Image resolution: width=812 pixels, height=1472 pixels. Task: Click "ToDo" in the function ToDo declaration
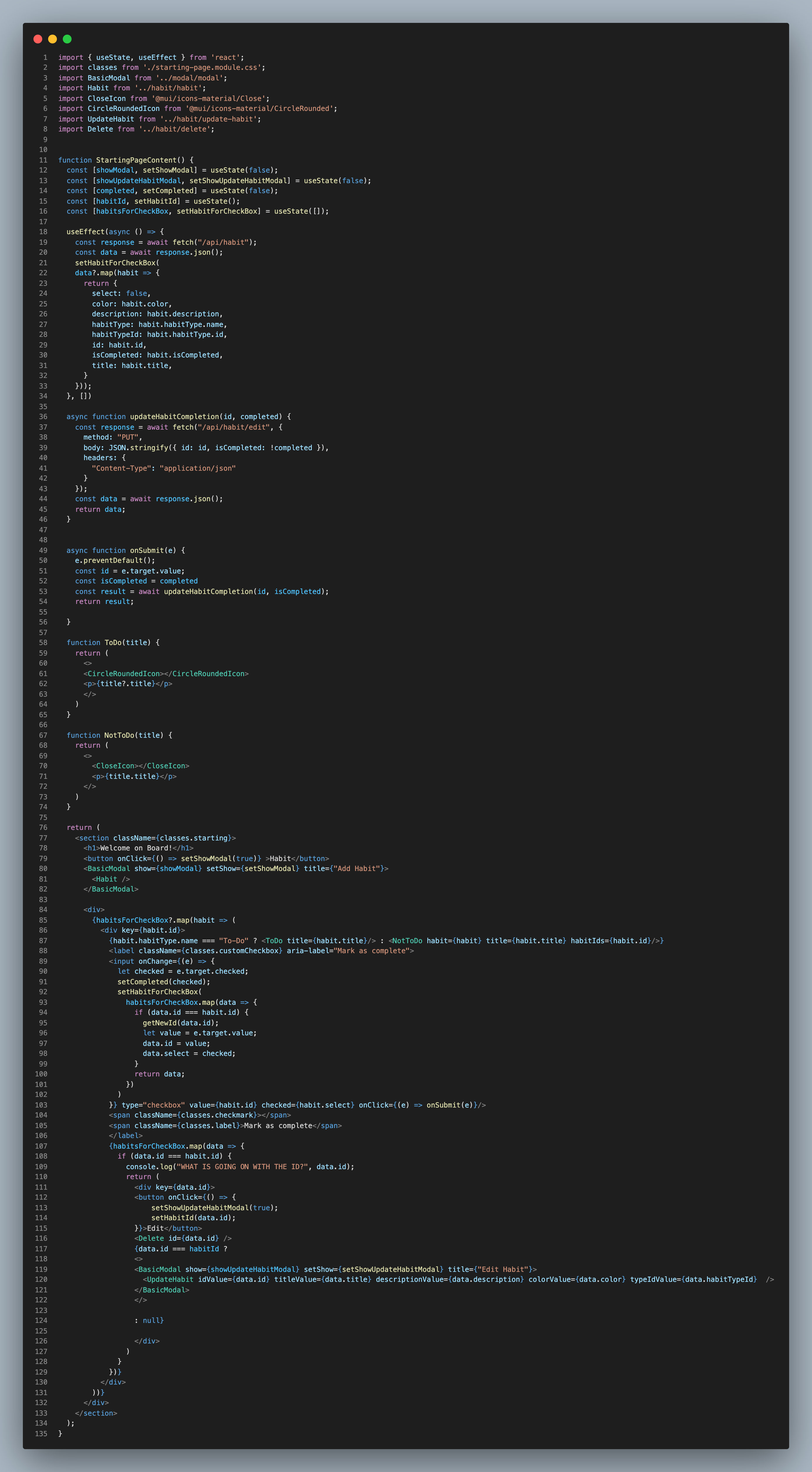[x=113, y=644]
